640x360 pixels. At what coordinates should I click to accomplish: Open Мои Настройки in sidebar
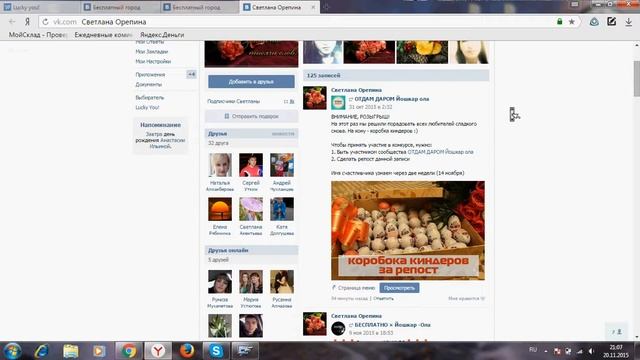[153, 62]
